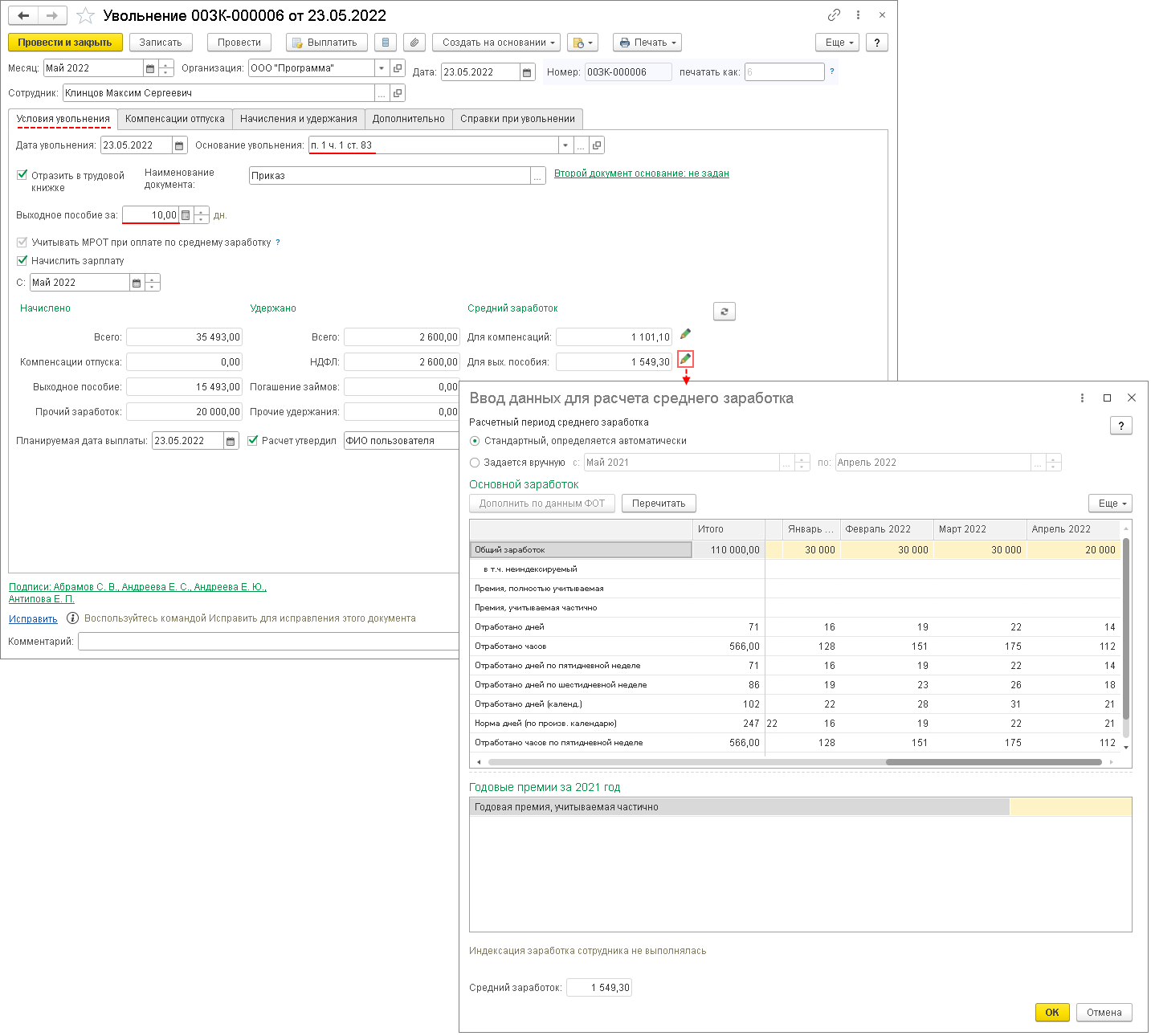Open Второй документ основание link

[642, 173]
